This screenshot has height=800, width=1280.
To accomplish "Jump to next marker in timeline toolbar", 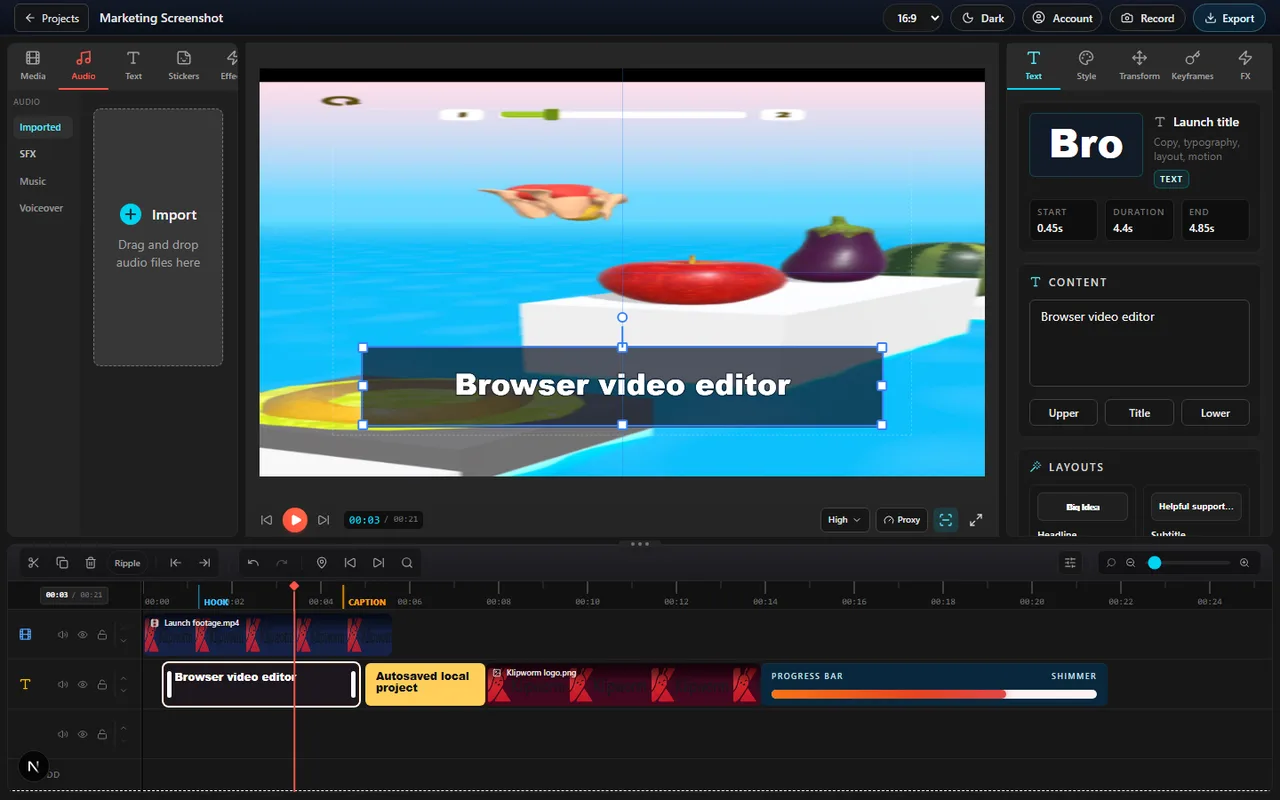I will [378, 563].
